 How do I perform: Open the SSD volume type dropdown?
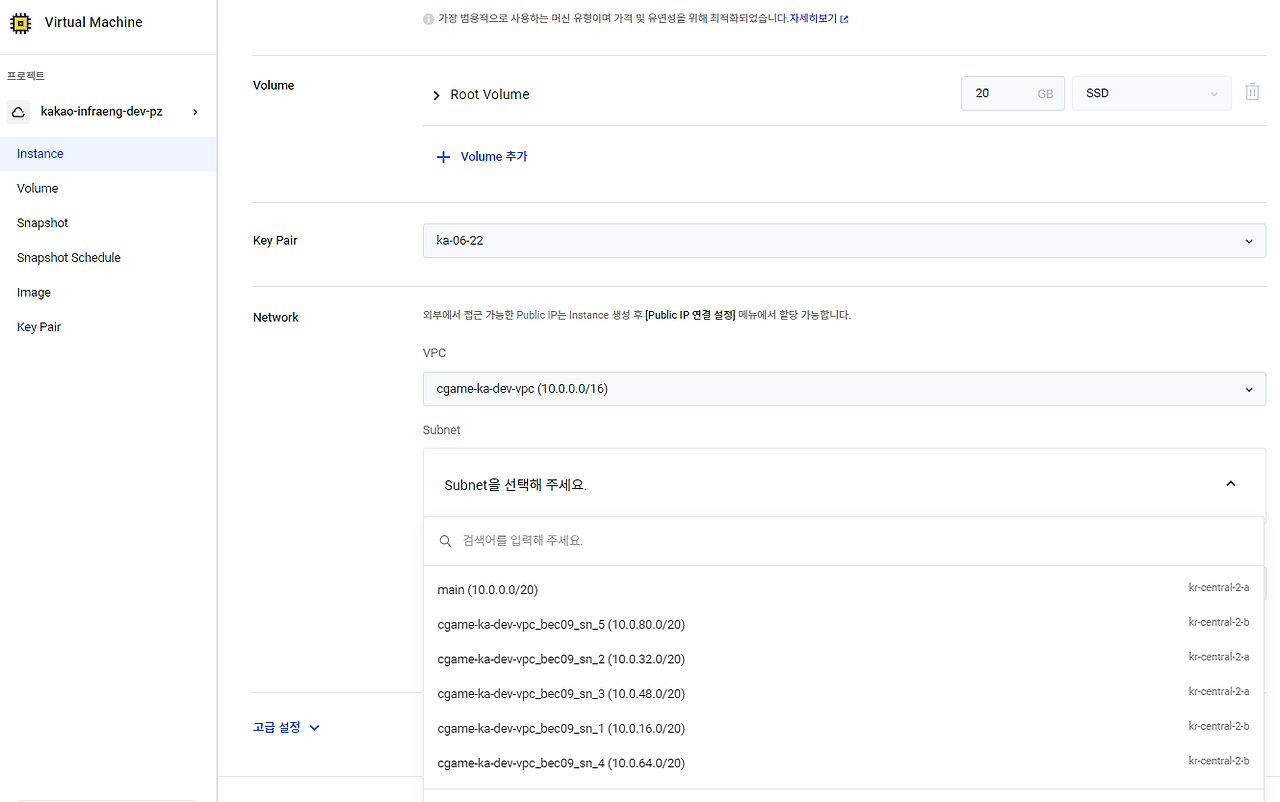(1151, 92)
